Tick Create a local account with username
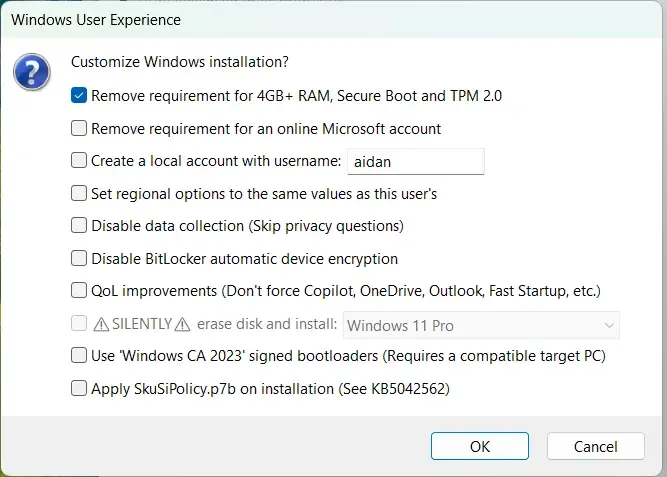The height and width of the screenshot is (477, 667). click(x=79, y=160)
